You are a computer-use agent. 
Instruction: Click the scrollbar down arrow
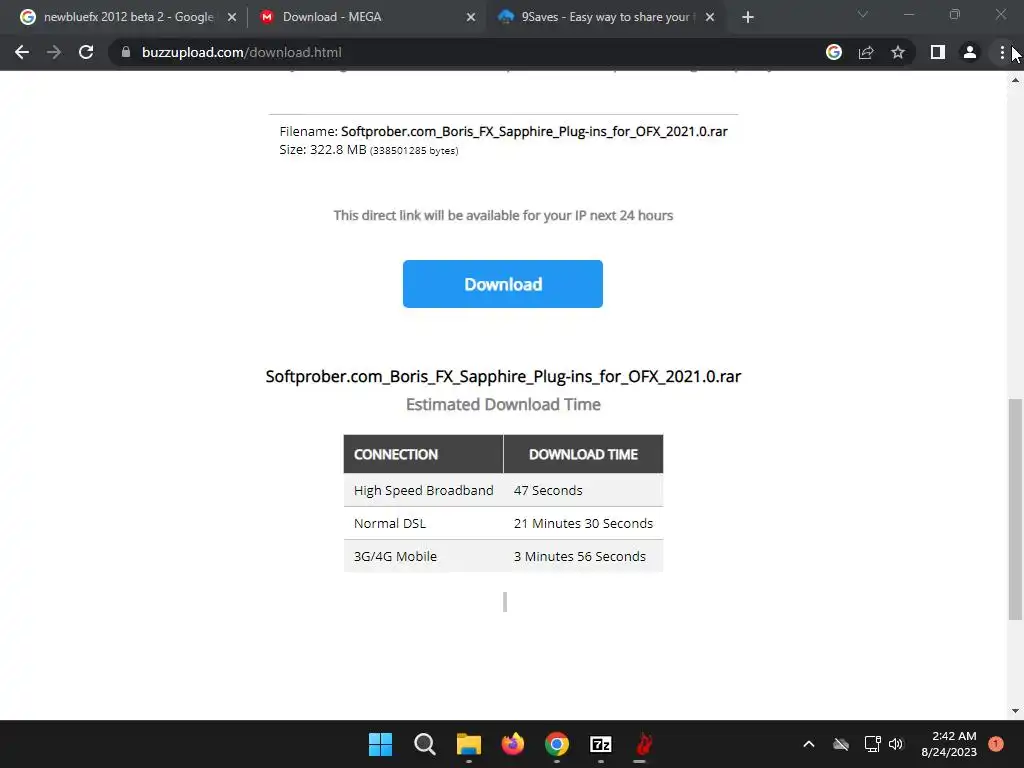[x=1015, y=711]
